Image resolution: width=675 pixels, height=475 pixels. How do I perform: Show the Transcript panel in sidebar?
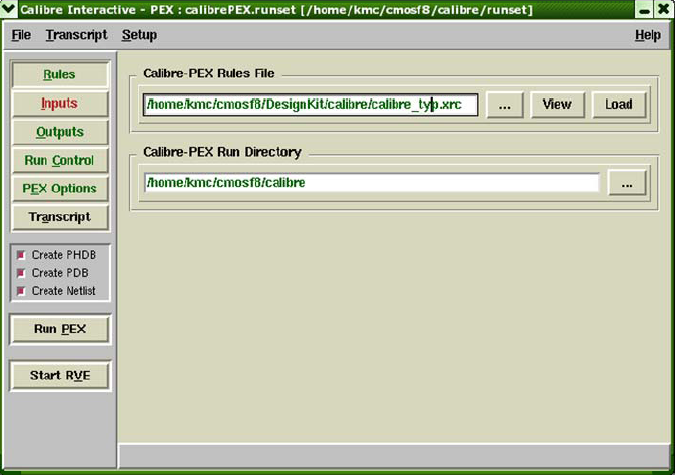tap(60, 217)
